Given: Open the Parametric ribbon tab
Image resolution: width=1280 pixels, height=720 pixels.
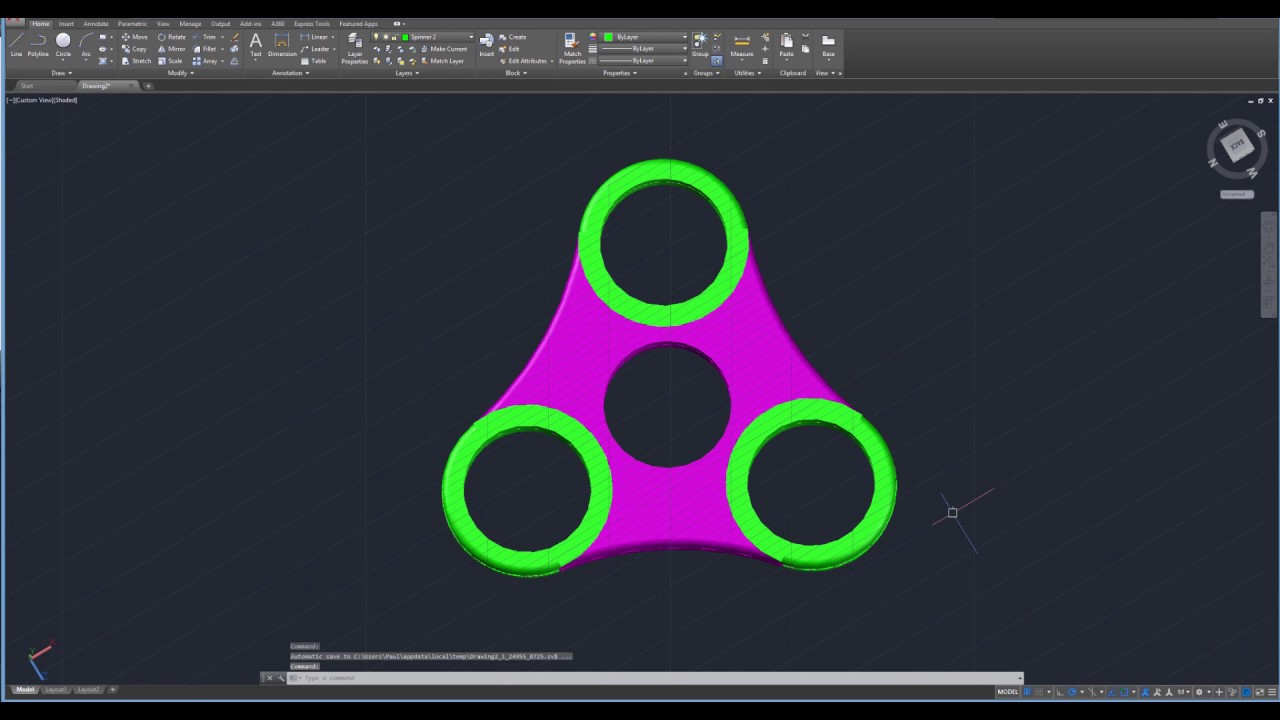Looking at the screenshot, I should tap(132, 24).
